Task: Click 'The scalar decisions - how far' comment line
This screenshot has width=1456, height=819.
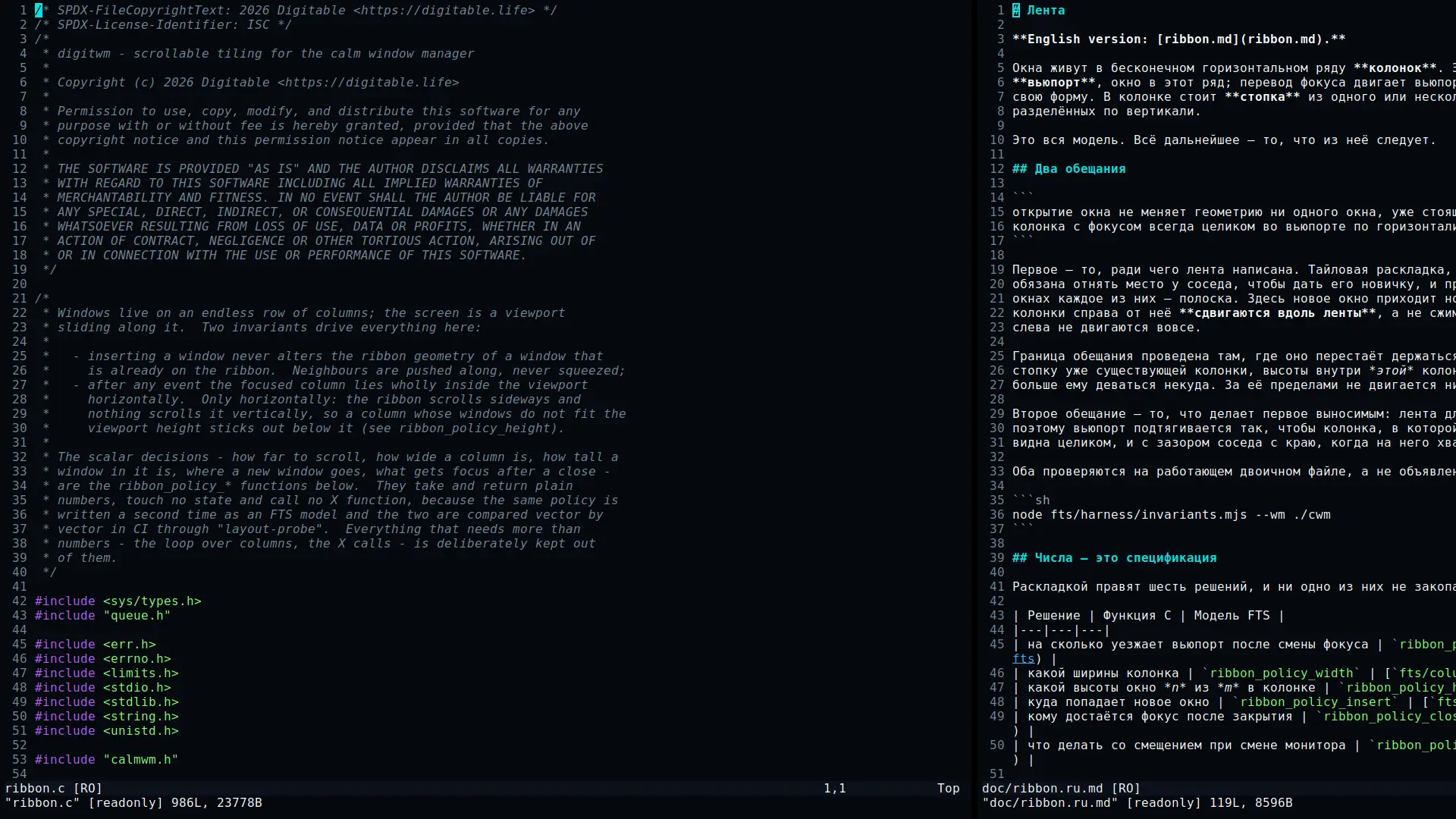Action: click(x=330, y=457)
